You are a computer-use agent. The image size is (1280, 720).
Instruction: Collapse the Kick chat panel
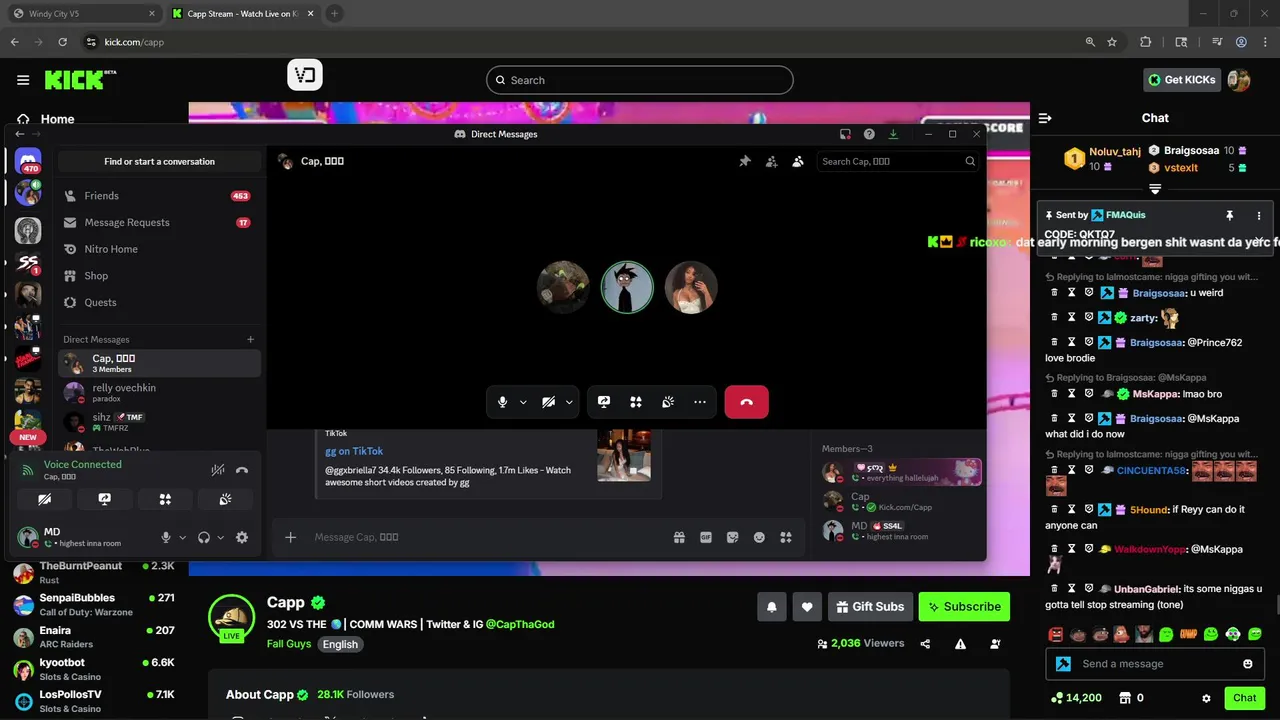click(x=1045, y=118)
